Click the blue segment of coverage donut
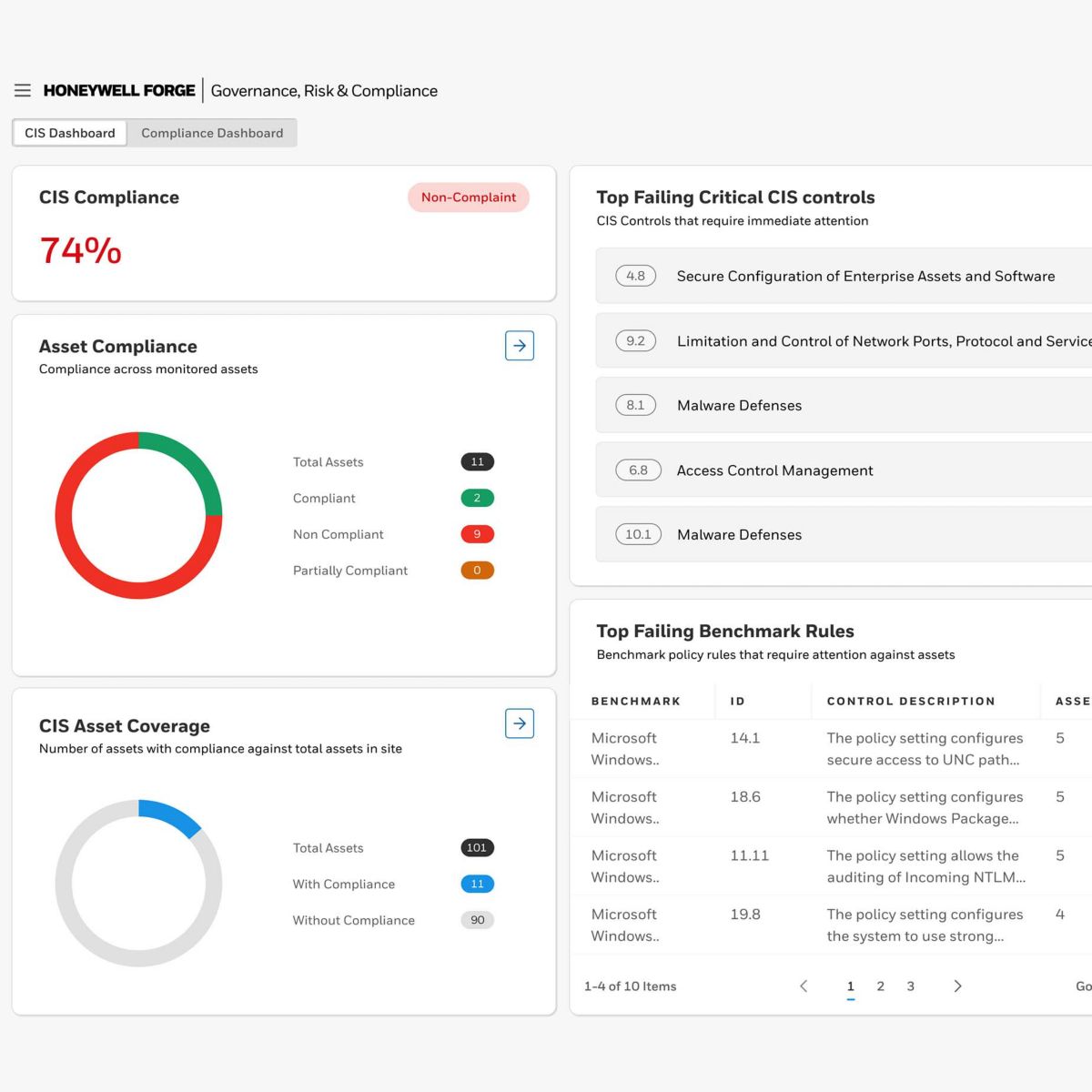The height and width of the screenshot is (1092, 1092). coord(174,814)
